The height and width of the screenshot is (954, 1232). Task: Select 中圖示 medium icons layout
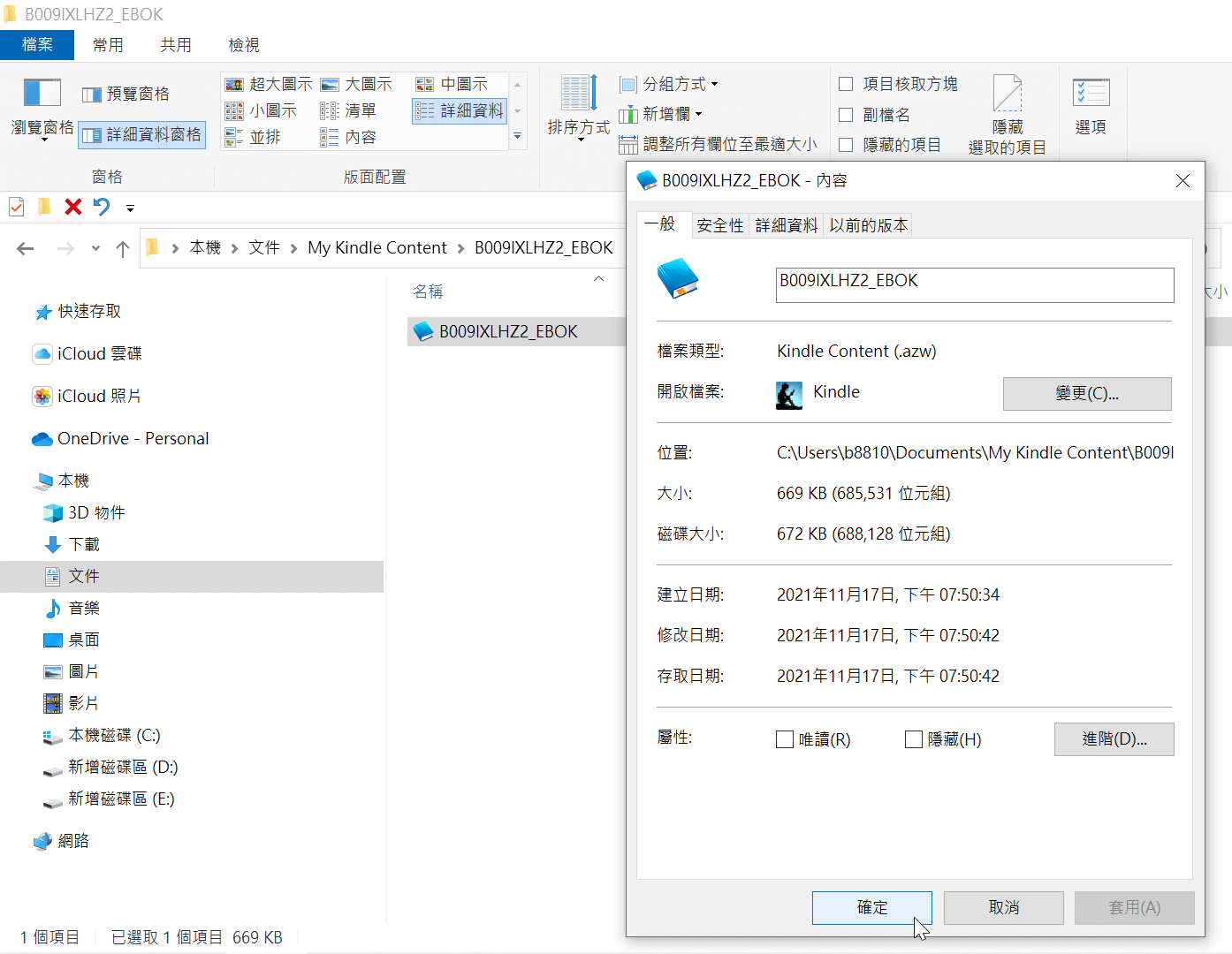click(452, 84)
